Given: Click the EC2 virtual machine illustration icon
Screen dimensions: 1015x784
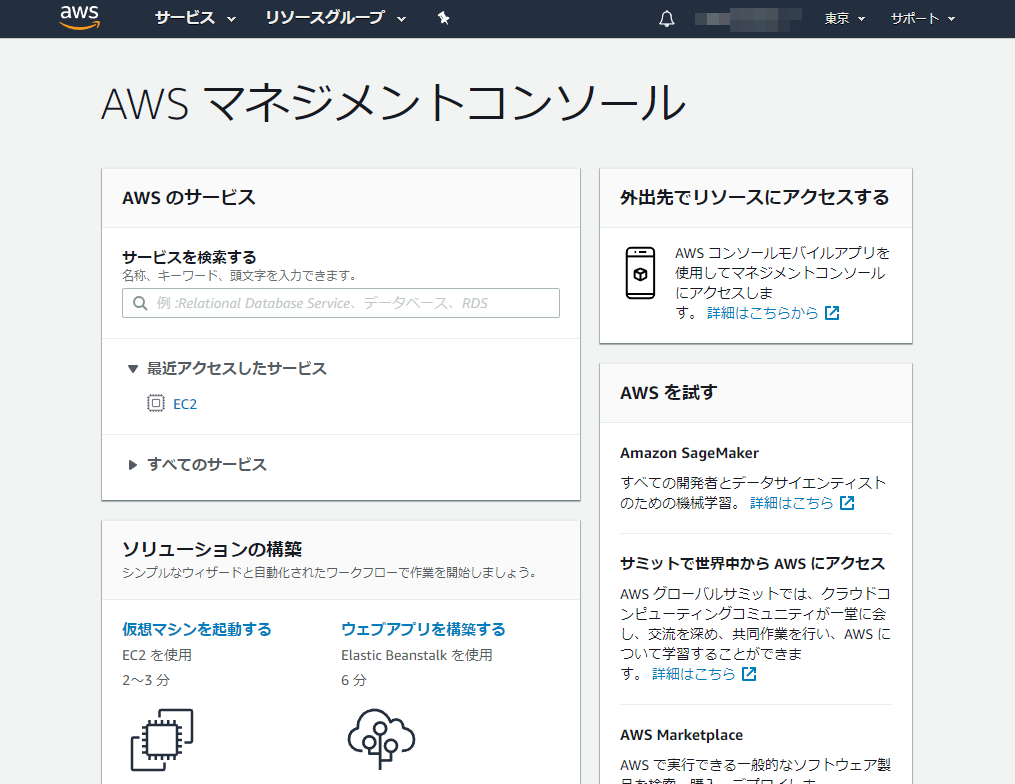Looking at the screenshot, I should point(162,739).
